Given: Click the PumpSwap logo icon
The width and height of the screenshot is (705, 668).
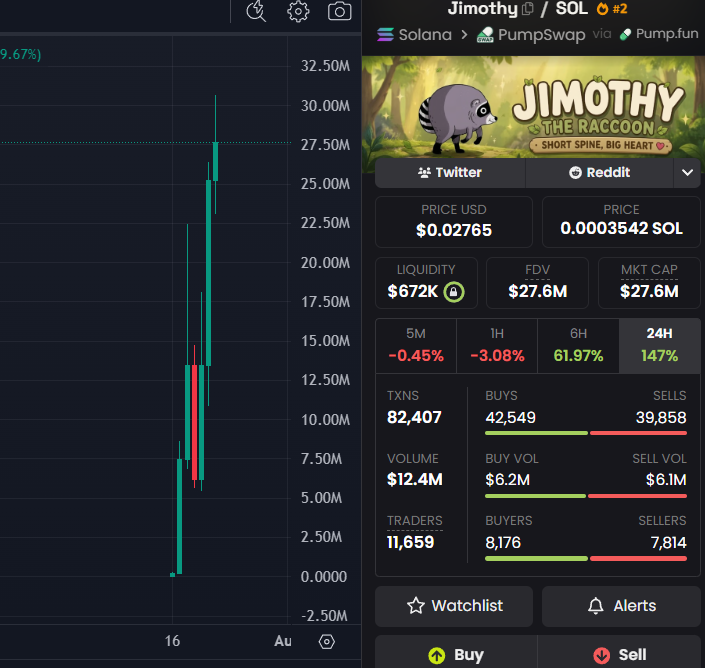Looking at the screenshot, I should [x=485, y=35].
